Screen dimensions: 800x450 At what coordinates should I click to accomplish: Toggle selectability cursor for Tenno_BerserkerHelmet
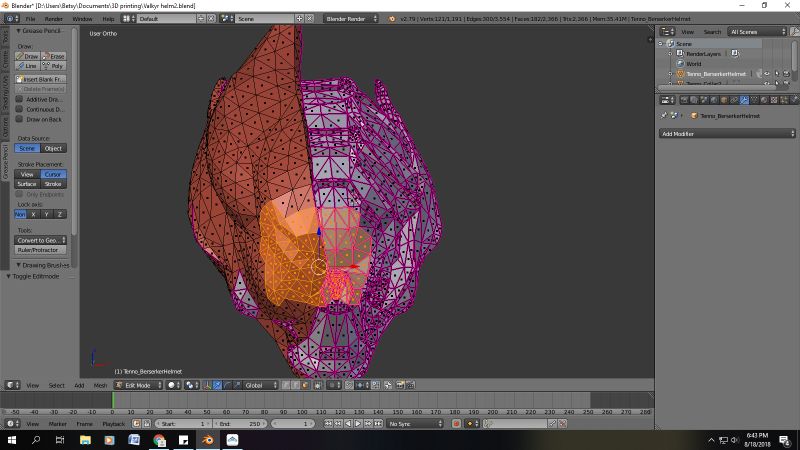(777, 74)
